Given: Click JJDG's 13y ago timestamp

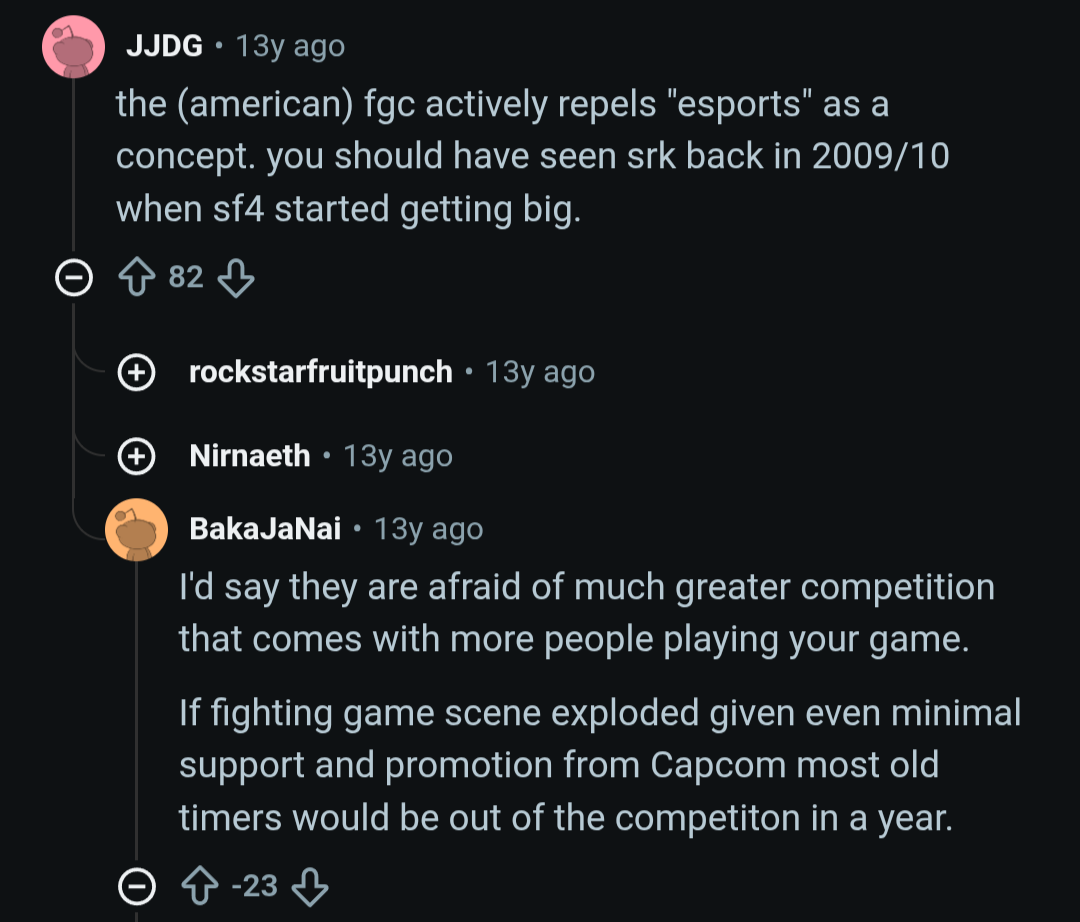Looking at the screenshot, I should pyautogui.click(x=290, y=46).
